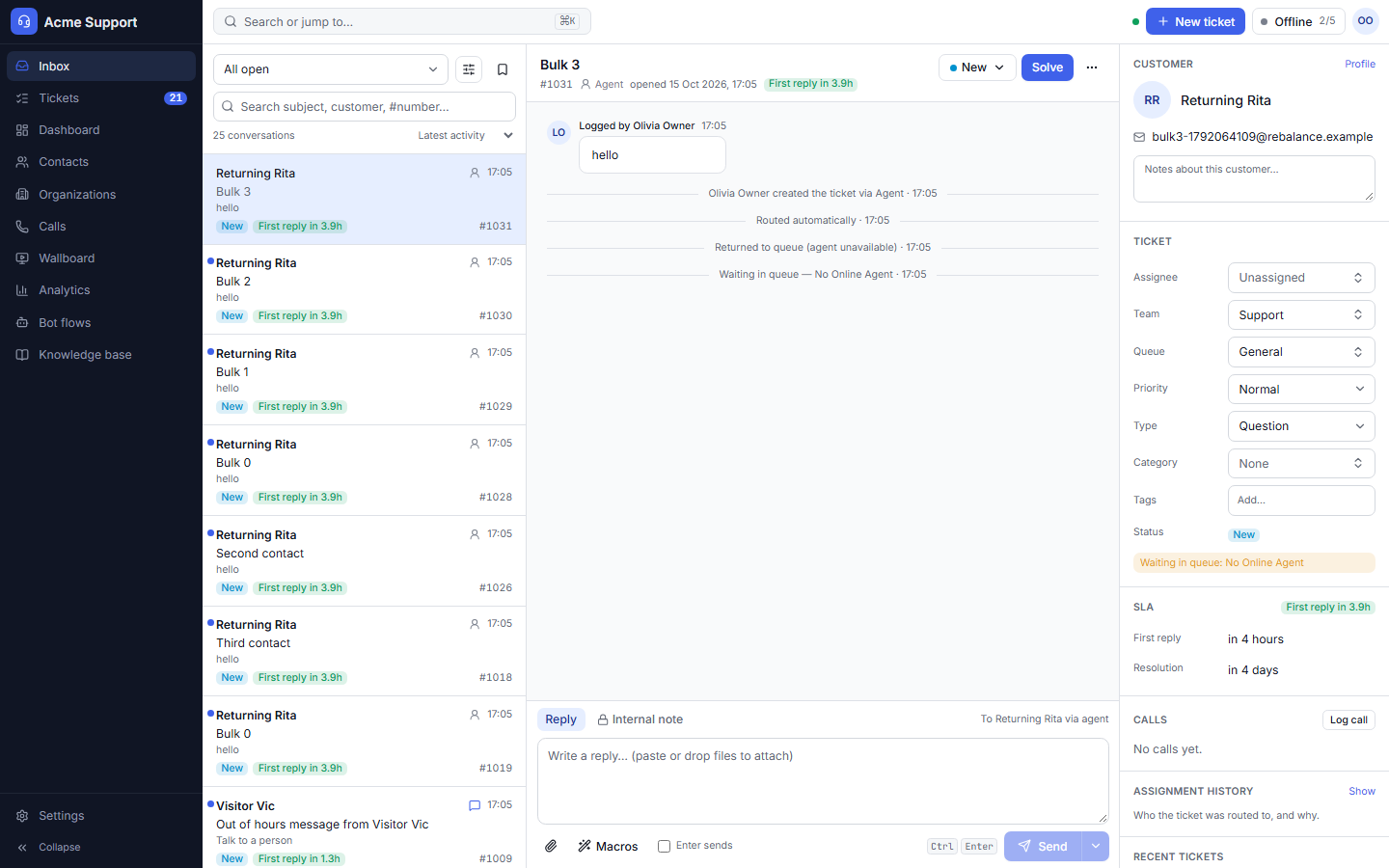This screenshot has height=868, width=1389.
Task: Open the OO user avatar menu
Action: point(1365,21)
